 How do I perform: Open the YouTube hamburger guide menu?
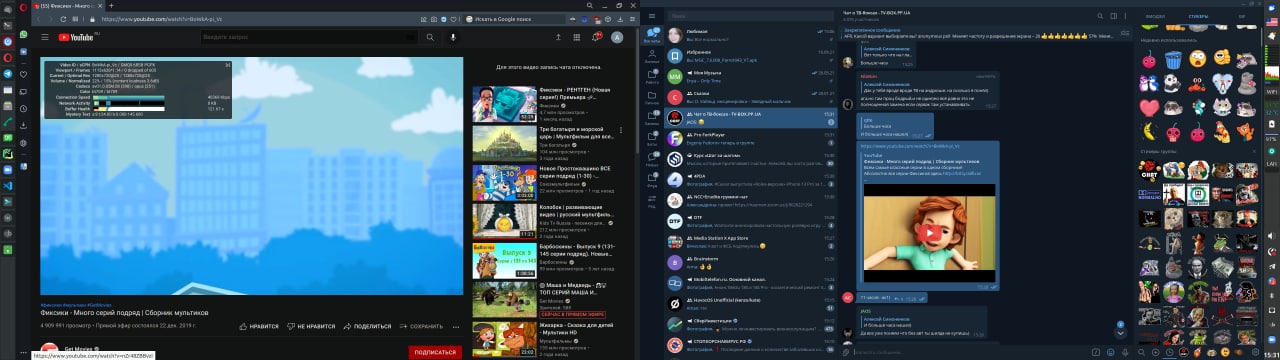(x=44, y=37)
